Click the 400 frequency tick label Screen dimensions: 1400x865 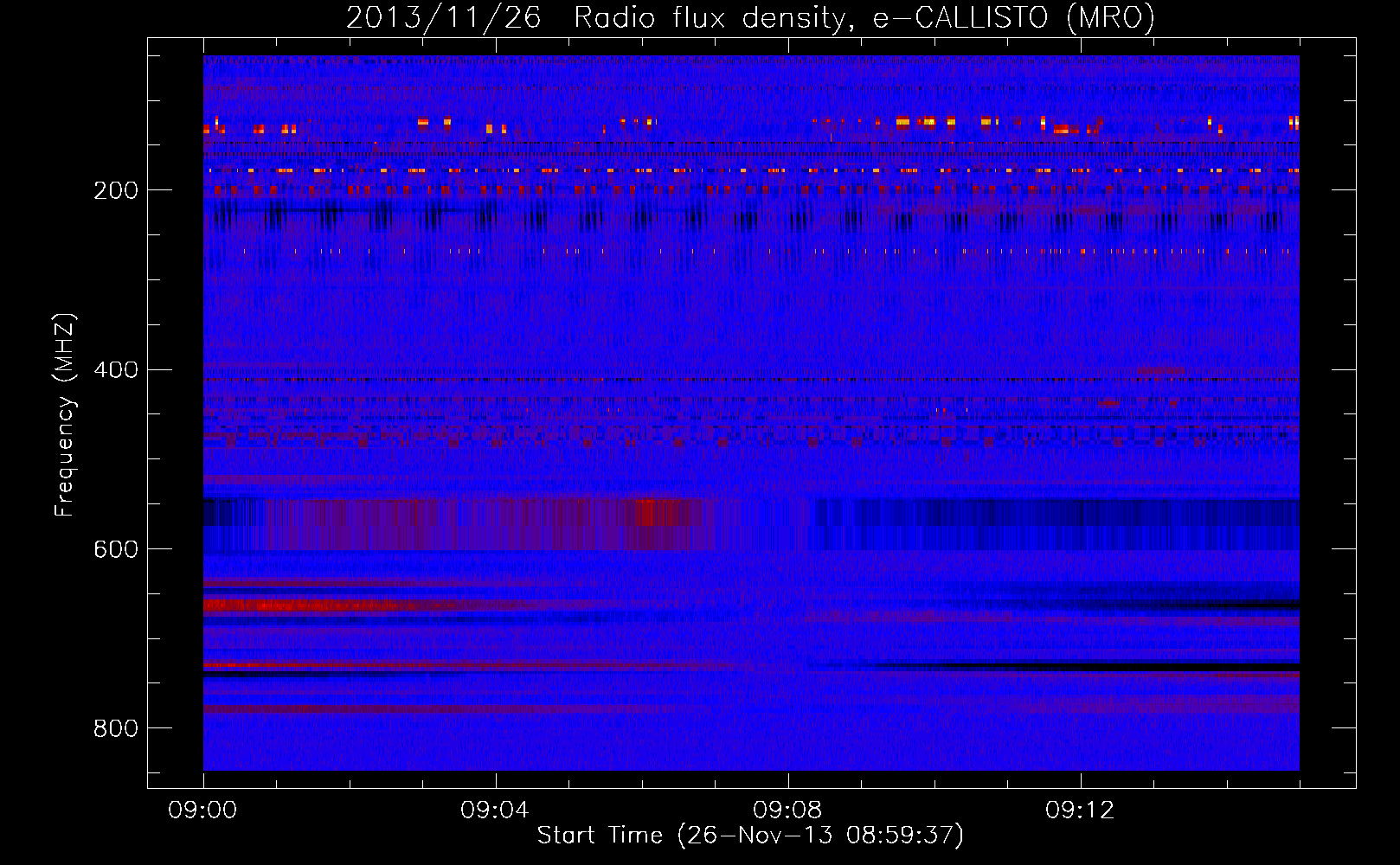115,370
